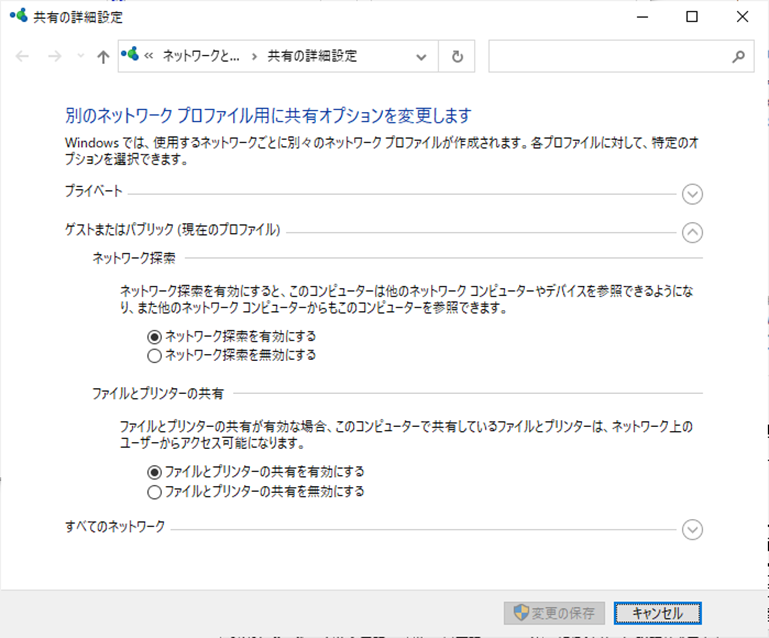Click the すべてのネットワーク label
The image size is (769, 638).
pos(115,526)
